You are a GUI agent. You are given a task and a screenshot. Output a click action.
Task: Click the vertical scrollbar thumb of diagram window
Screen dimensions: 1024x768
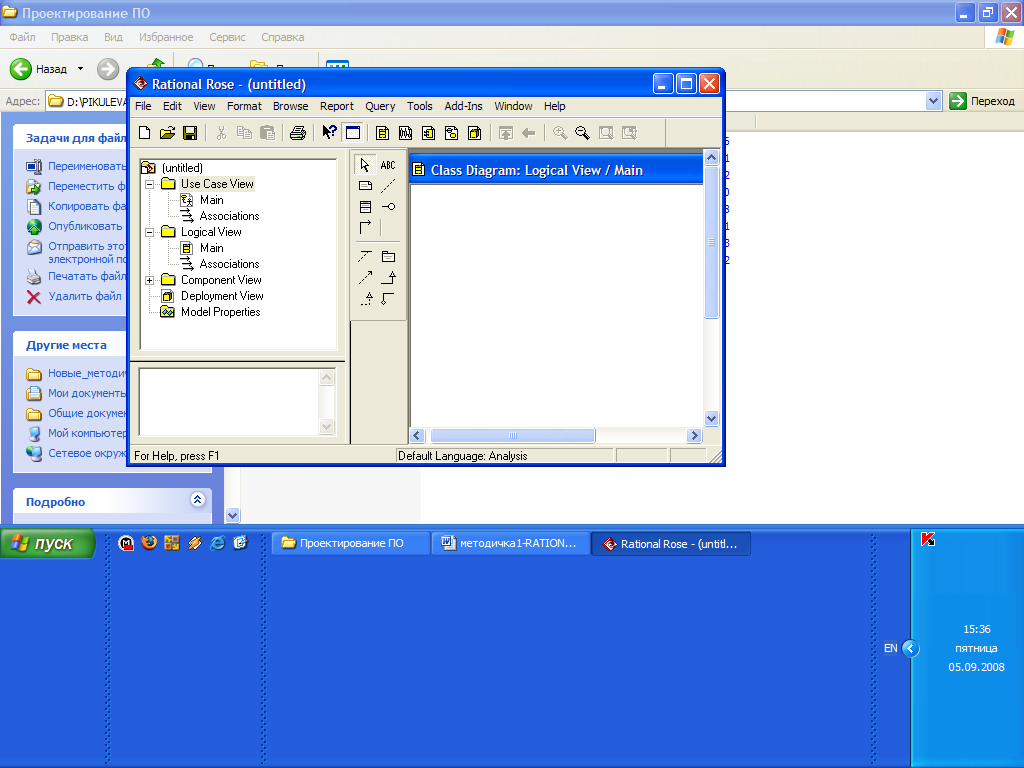[x=712, y=242]
